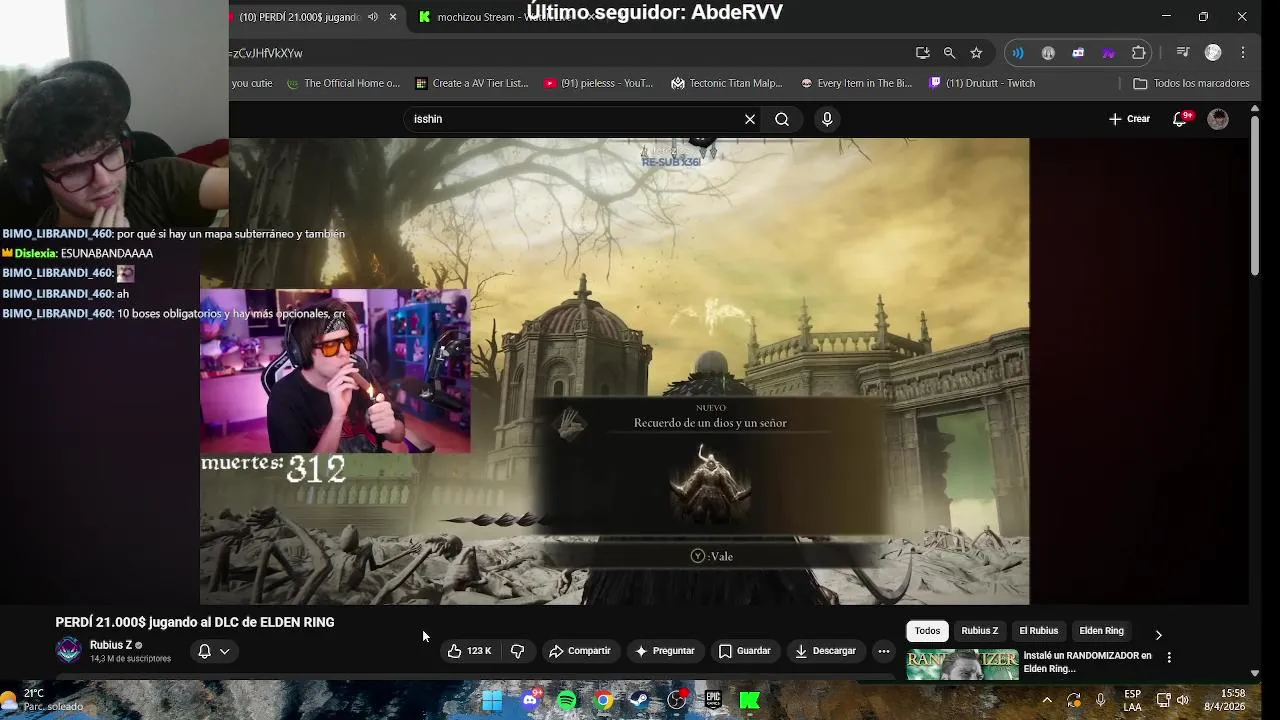The width and height of the screenshot is (1280, 720).
Task: Open the YouTube account avatar menu
Action: 1218,119
